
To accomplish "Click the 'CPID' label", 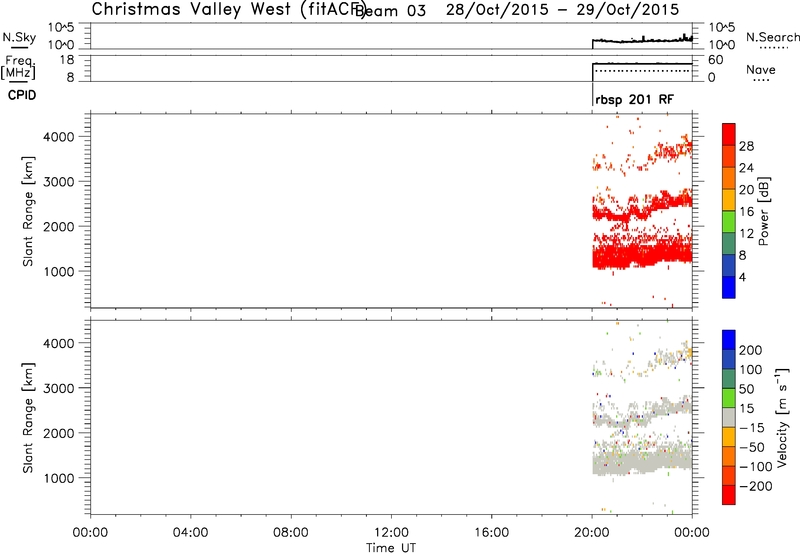I will [22, 95].
